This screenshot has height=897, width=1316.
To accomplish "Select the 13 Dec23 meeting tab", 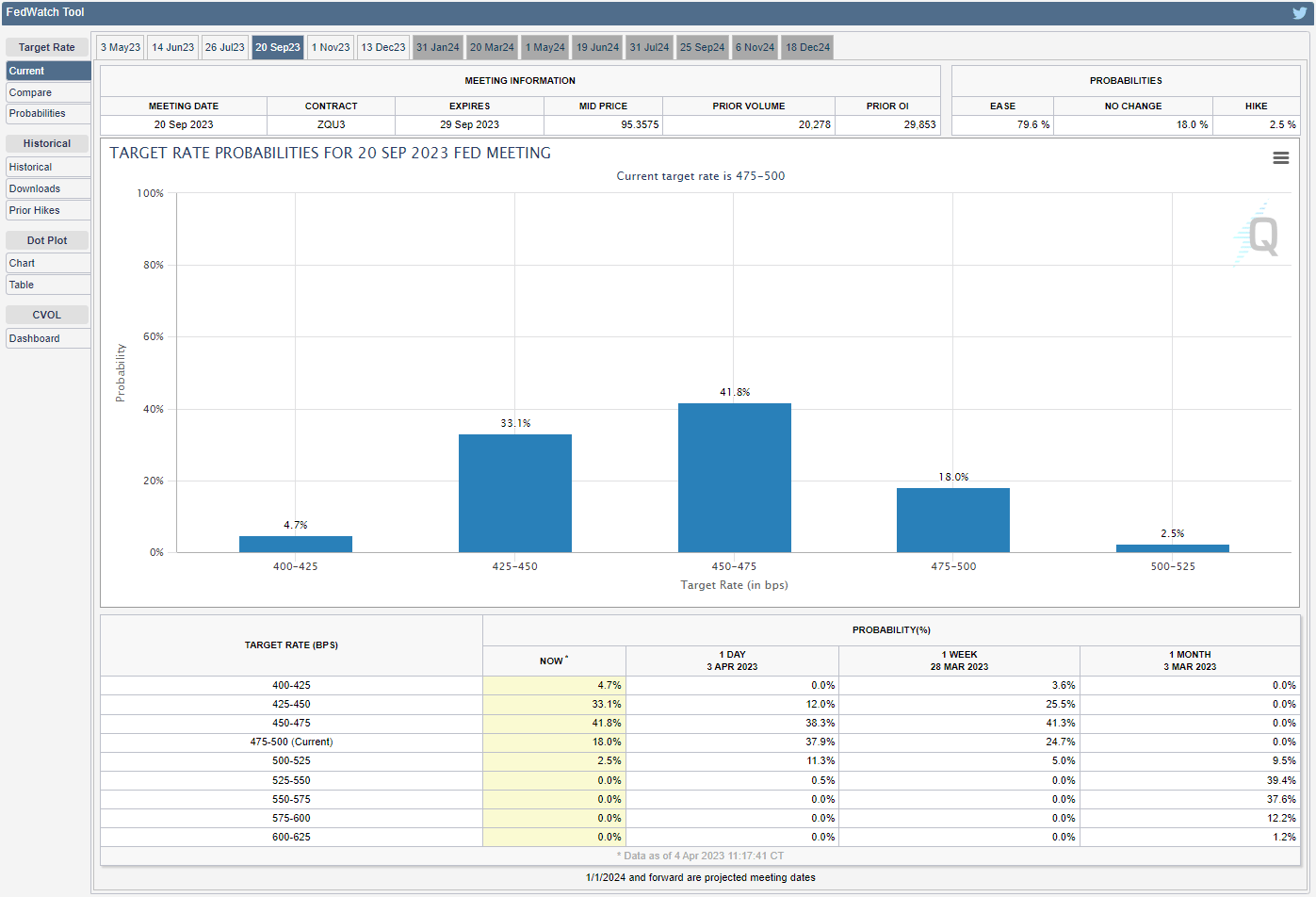I will click(x=383, y=47).
